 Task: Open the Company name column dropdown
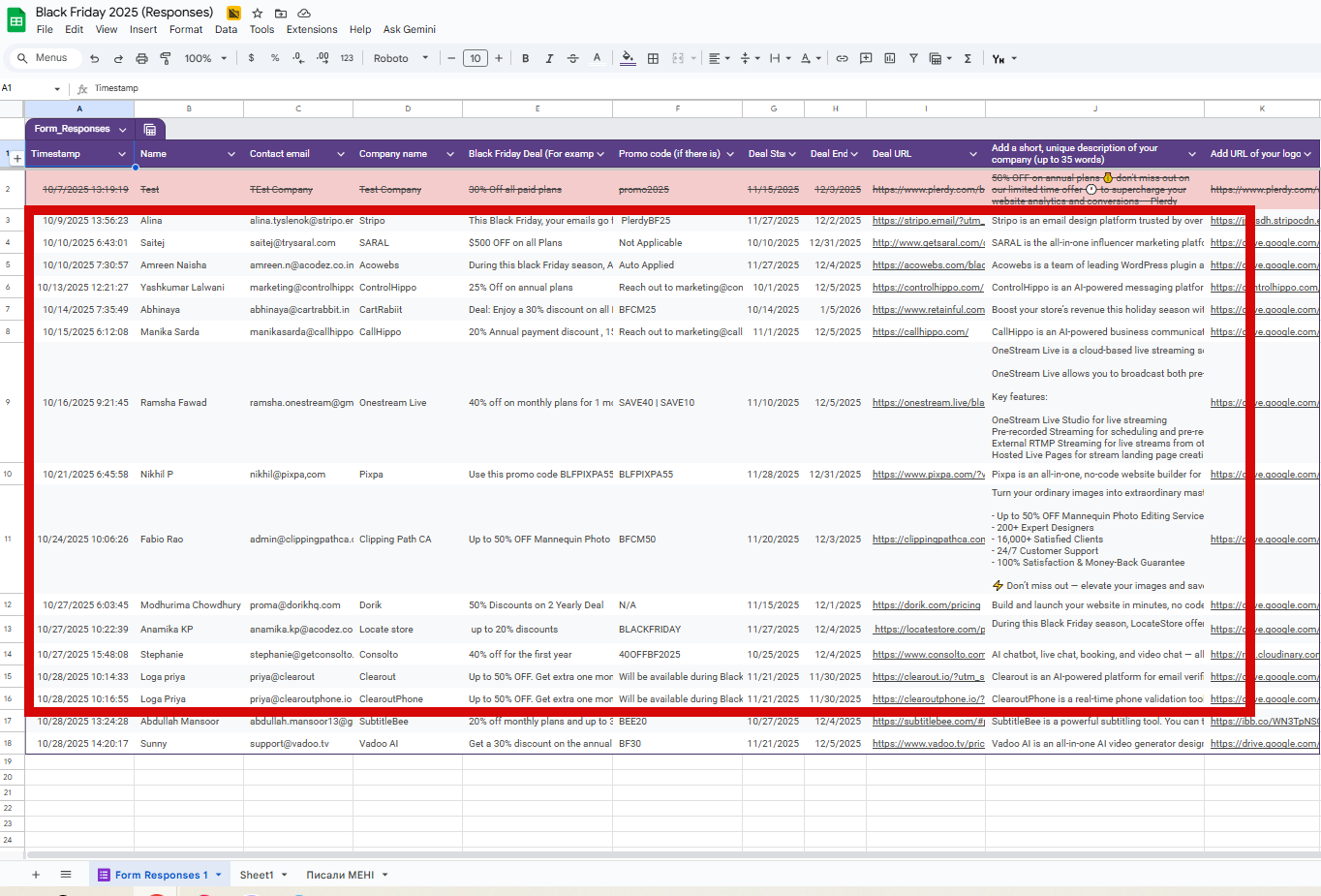pos(450,154)
